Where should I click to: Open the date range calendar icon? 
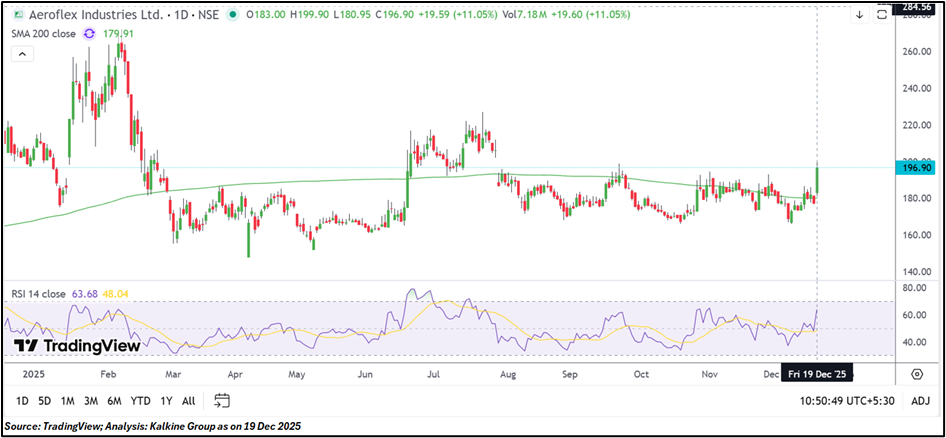click(222, 401)
